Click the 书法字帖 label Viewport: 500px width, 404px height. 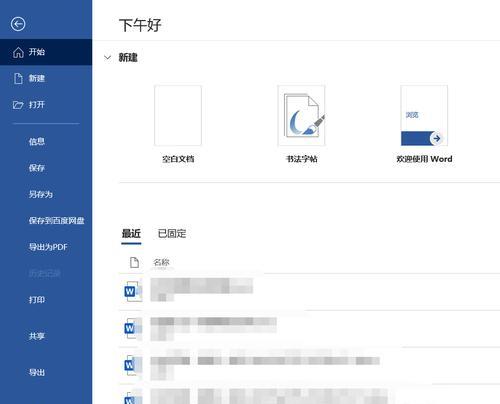(301, 159)
